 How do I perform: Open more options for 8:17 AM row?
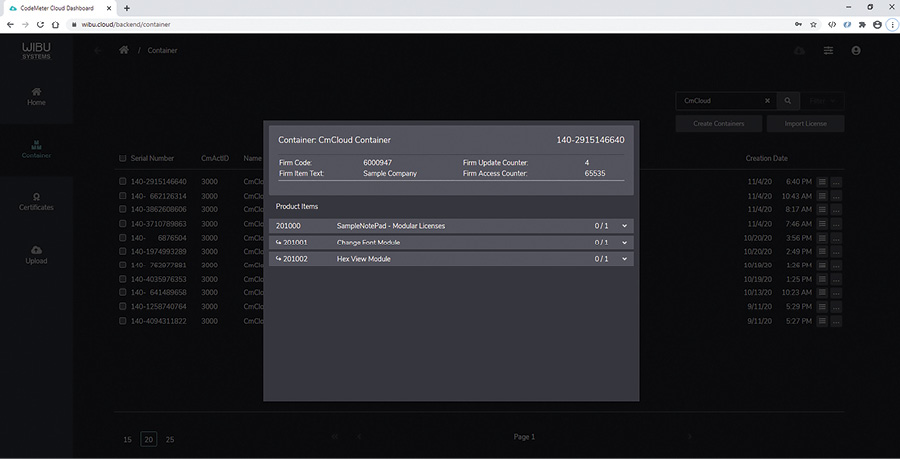tap(836, 209)
